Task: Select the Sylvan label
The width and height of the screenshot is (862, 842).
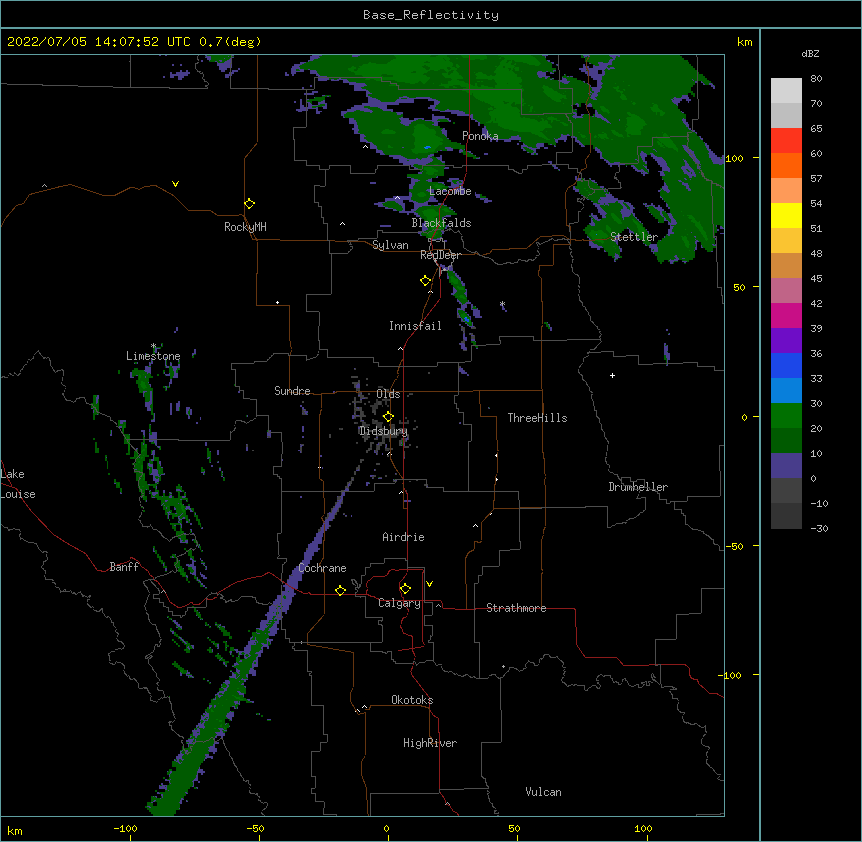Action: [390, 245]
